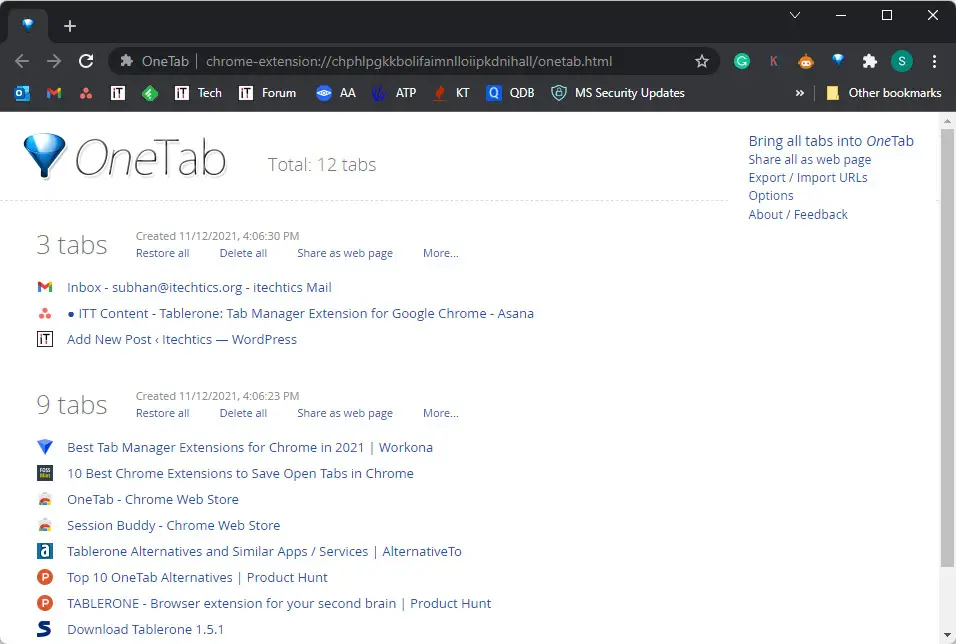Open the ITT Content Asana saved tab
Screen dimensions: 956x644
(x=301, y=313)
